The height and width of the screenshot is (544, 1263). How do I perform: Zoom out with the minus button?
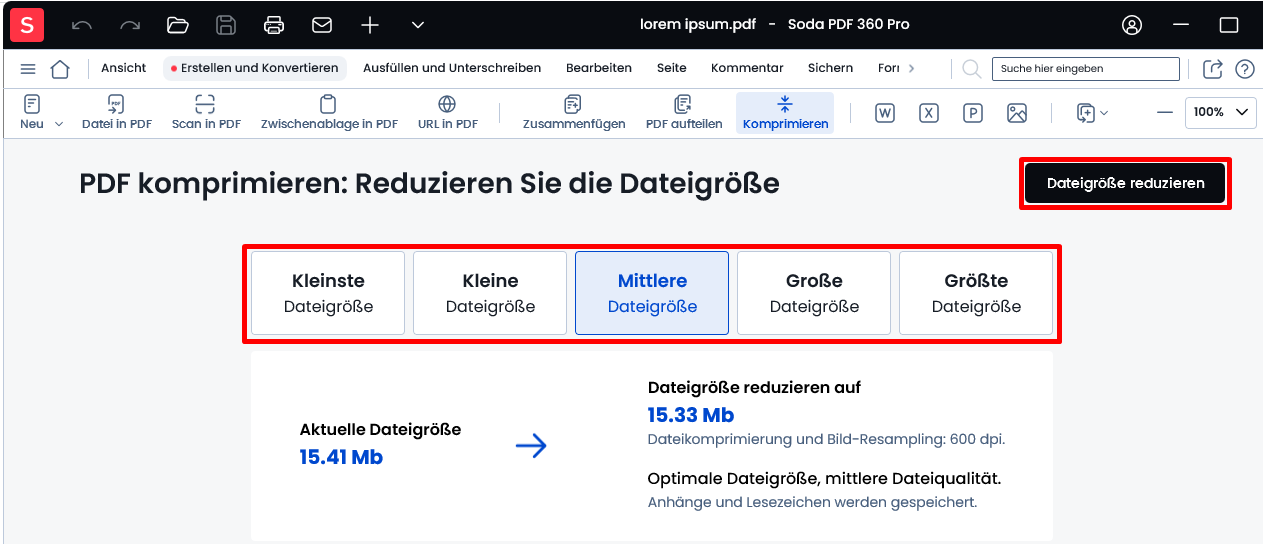[1165, 112]
